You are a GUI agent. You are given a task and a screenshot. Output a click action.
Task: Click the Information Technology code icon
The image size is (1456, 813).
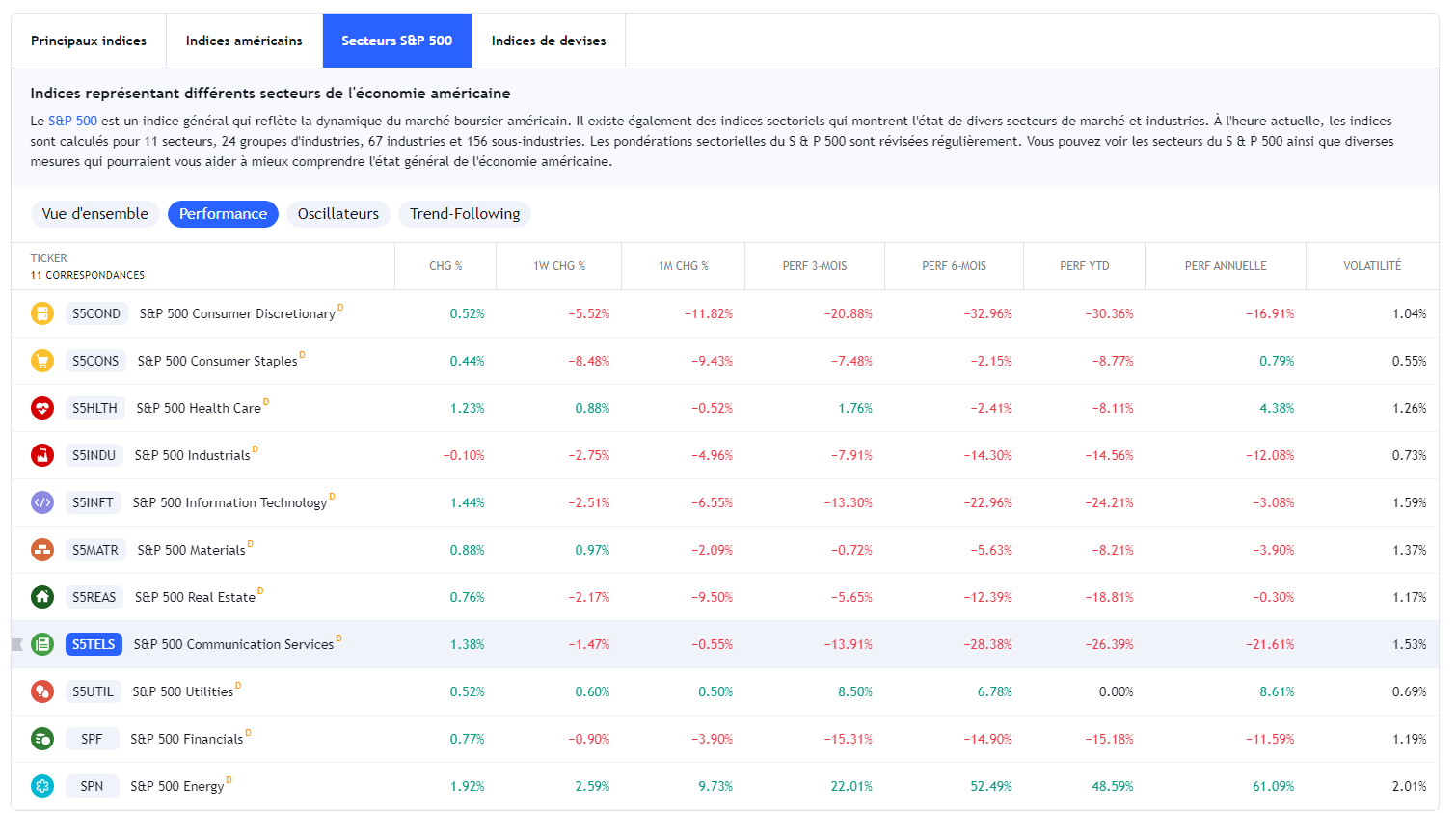click(x=42, y=502)
